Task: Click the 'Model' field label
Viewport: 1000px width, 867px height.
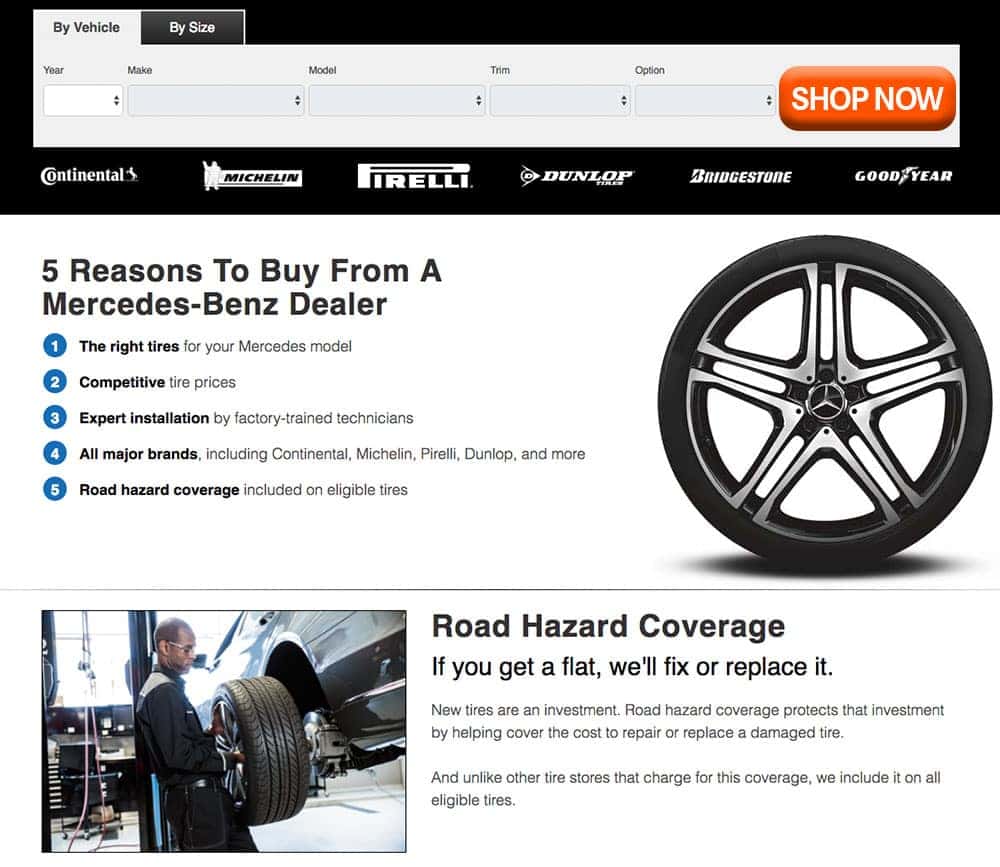Action: [322, 70]
